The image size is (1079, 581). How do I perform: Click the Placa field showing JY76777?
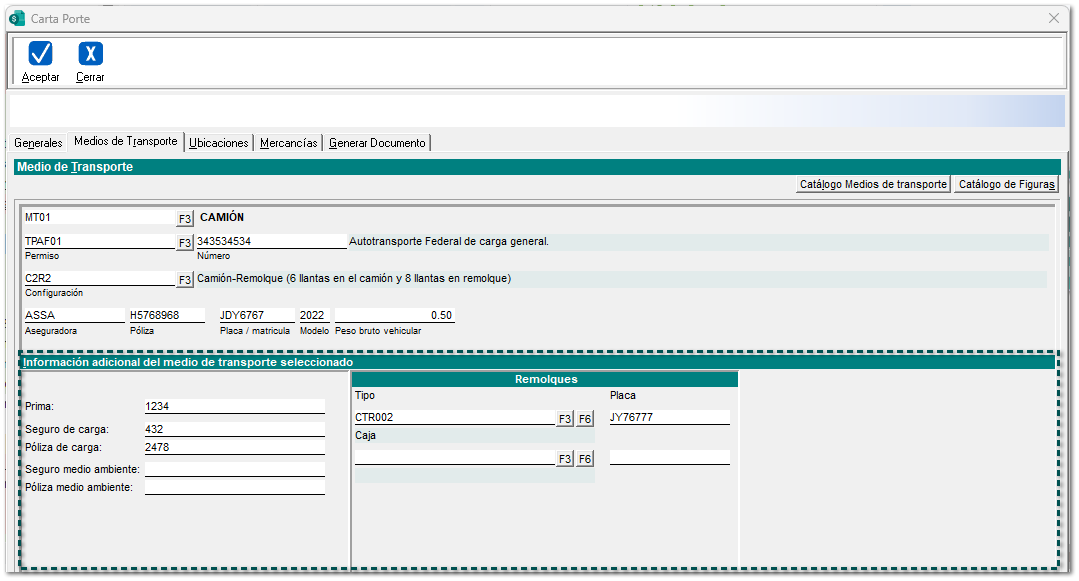669,417
